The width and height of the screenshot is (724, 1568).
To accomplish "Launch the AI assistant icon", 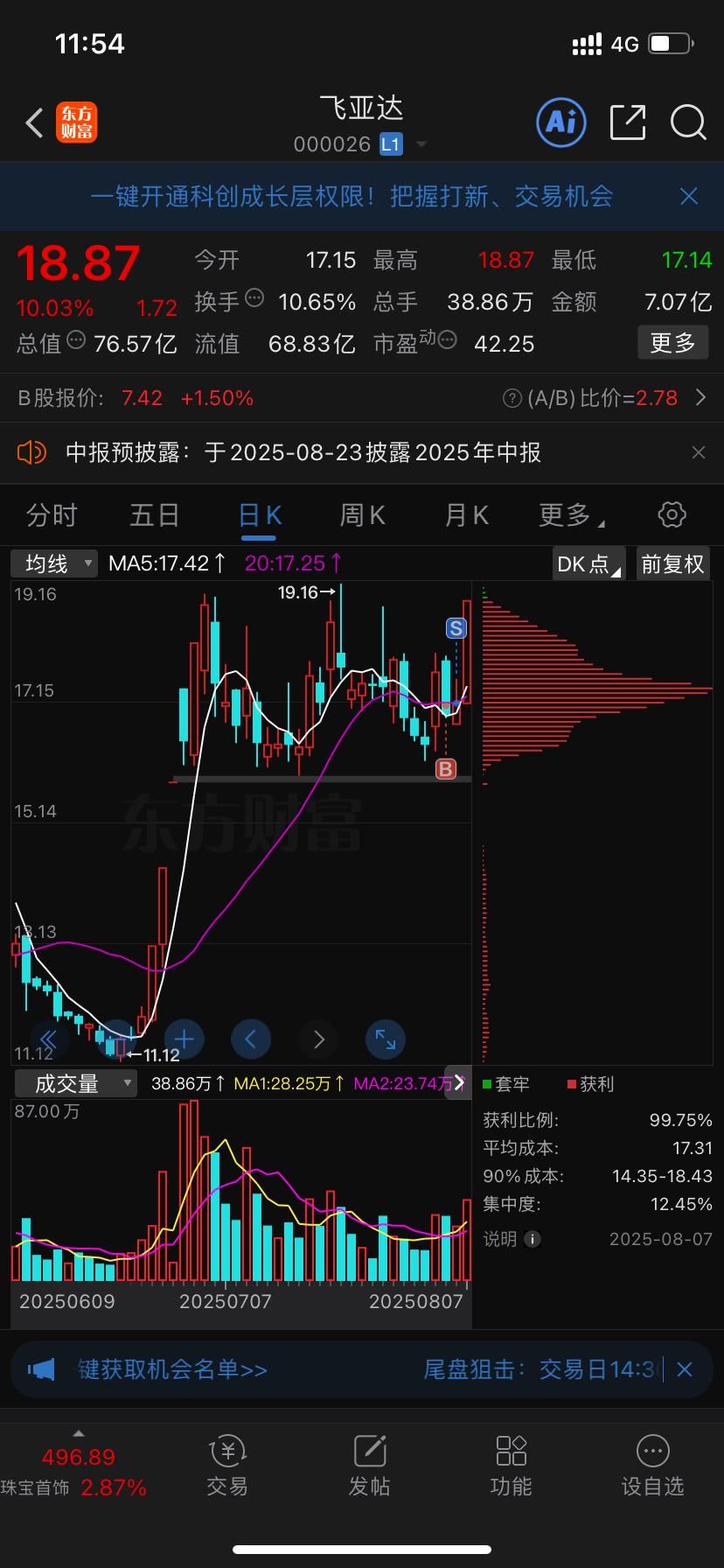I will pyautogui.click(x=560, y=122).
